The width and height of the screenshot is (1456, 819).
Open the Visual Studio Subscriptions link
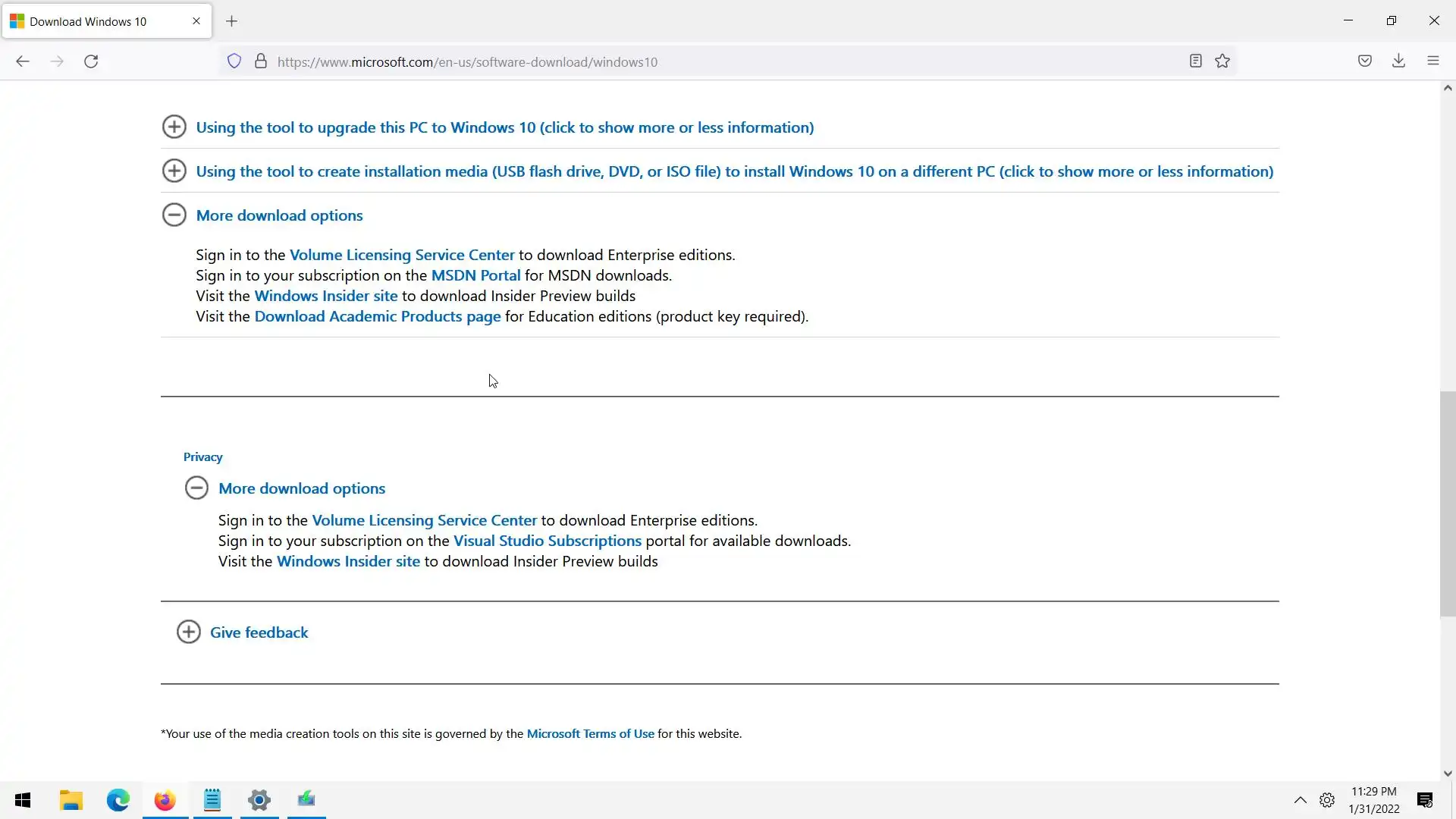(x=547, y=541)
